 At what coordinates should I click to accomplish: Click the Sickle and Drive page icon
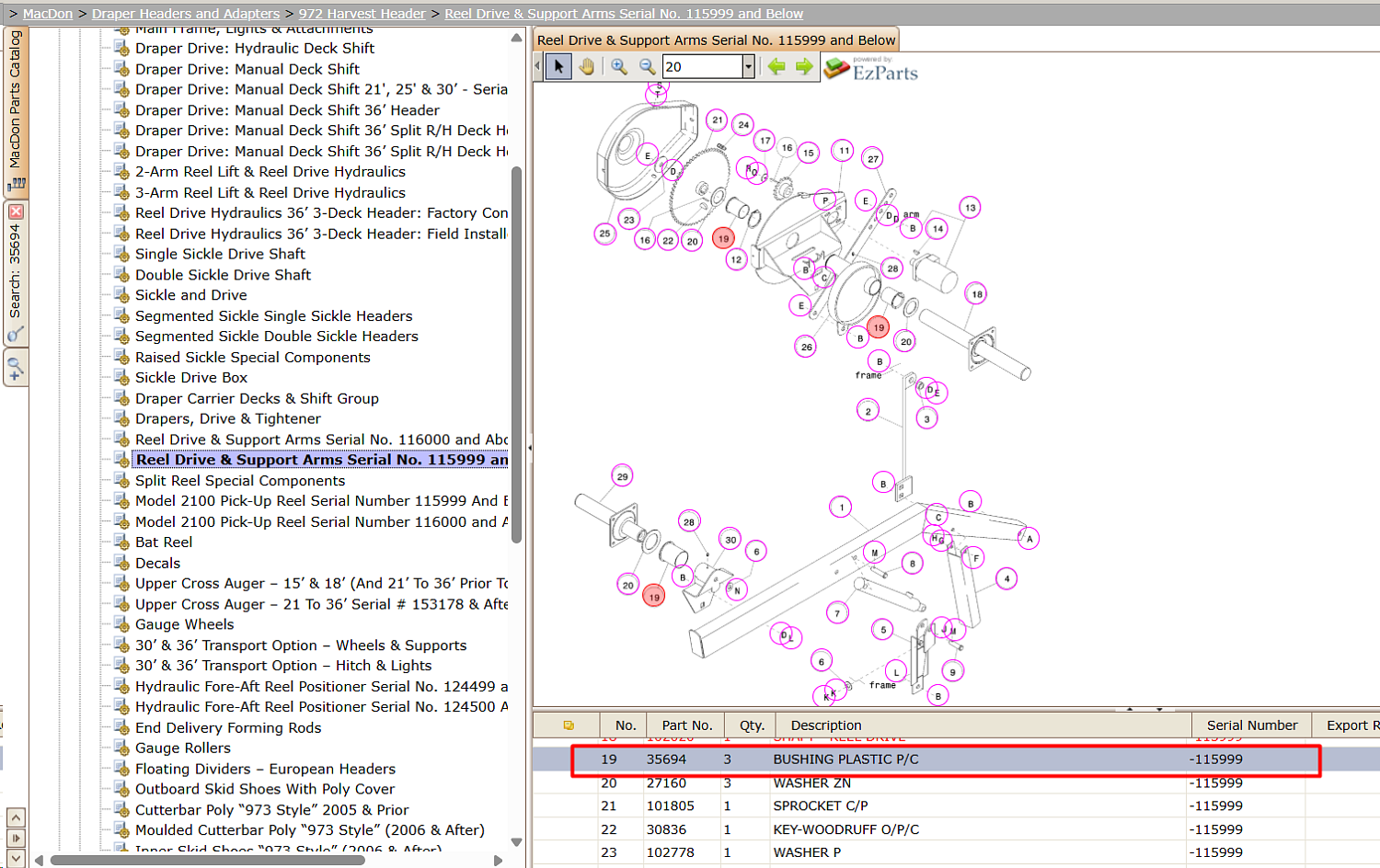click(x=121, y=294)
